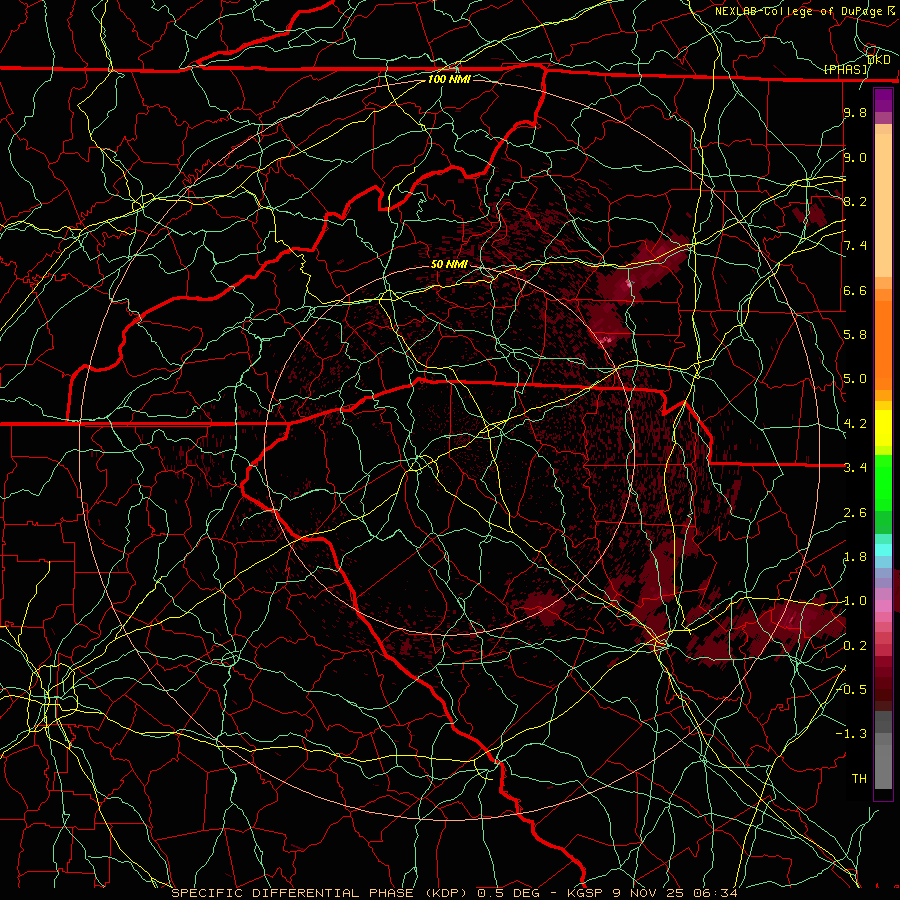Click the 2.6 value on the color scale
Image resolution: width=900 pixels, height=900 pixels.
(855, 513)
